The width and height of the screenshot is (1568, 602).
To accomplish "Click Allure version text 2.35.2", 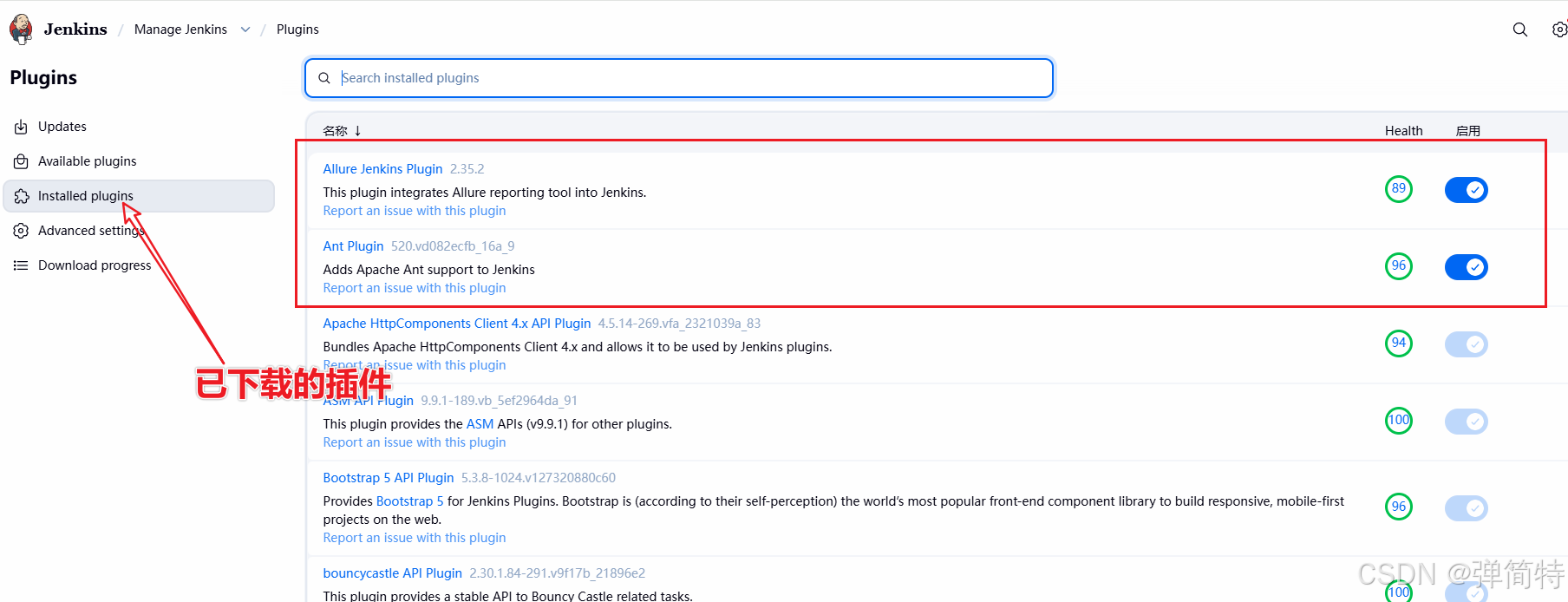I will pos(467,169).
